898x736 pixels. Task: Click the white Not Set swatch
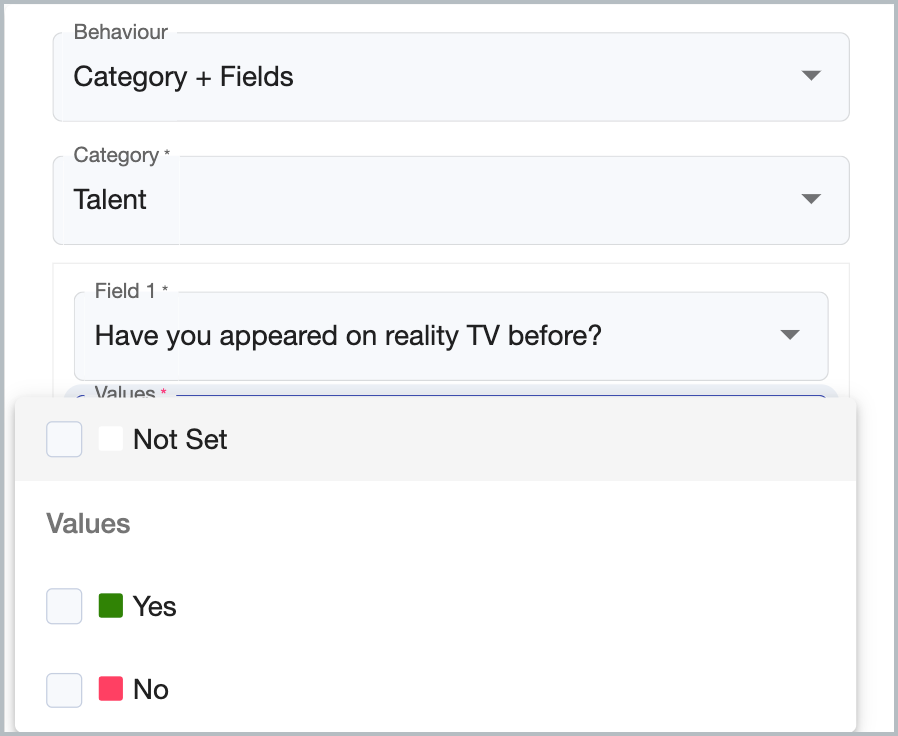pos(110,440)
